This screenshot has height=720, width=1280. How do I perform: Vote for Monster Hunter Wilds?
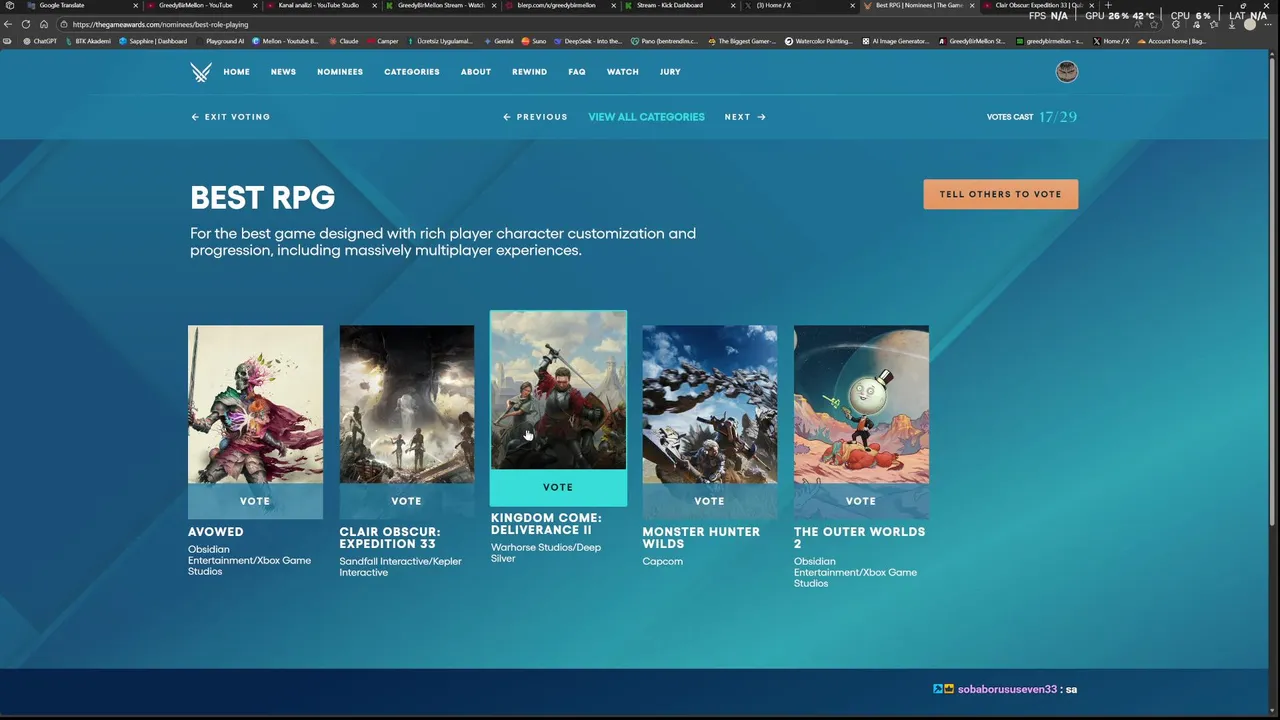click(709, 501)
